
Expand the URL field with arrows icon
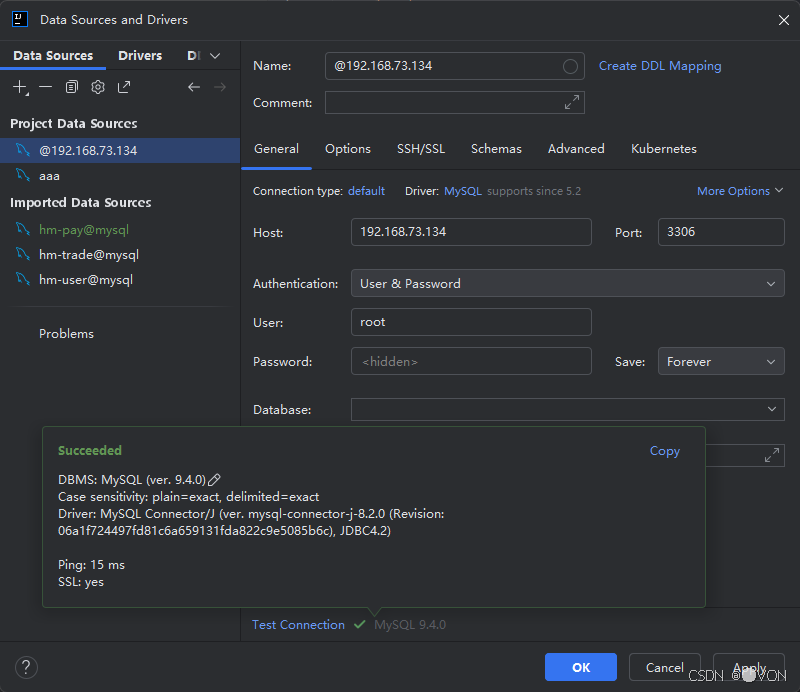click(x=771, y=455)
